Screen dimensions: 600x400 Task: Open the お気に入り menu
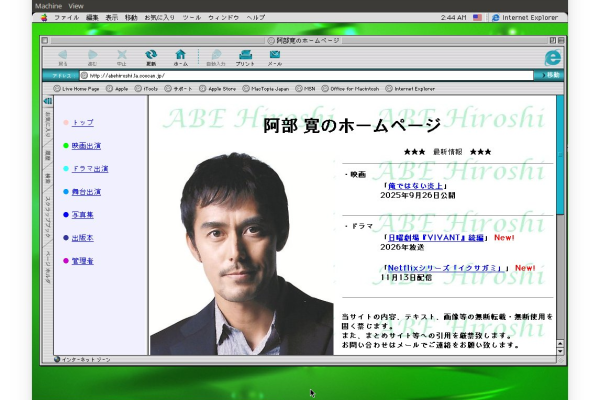point(160,17)
